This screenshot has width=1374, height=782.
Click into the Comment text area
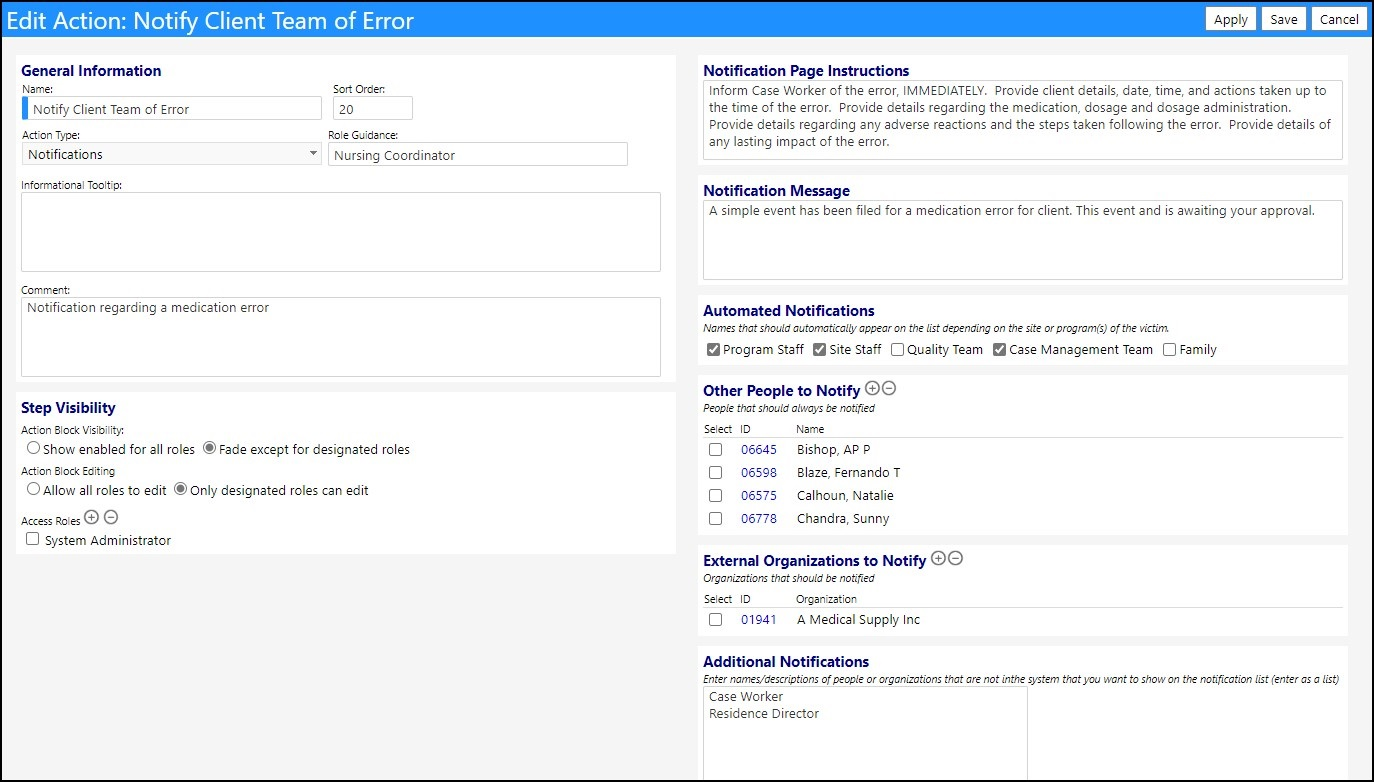(341, 337)
